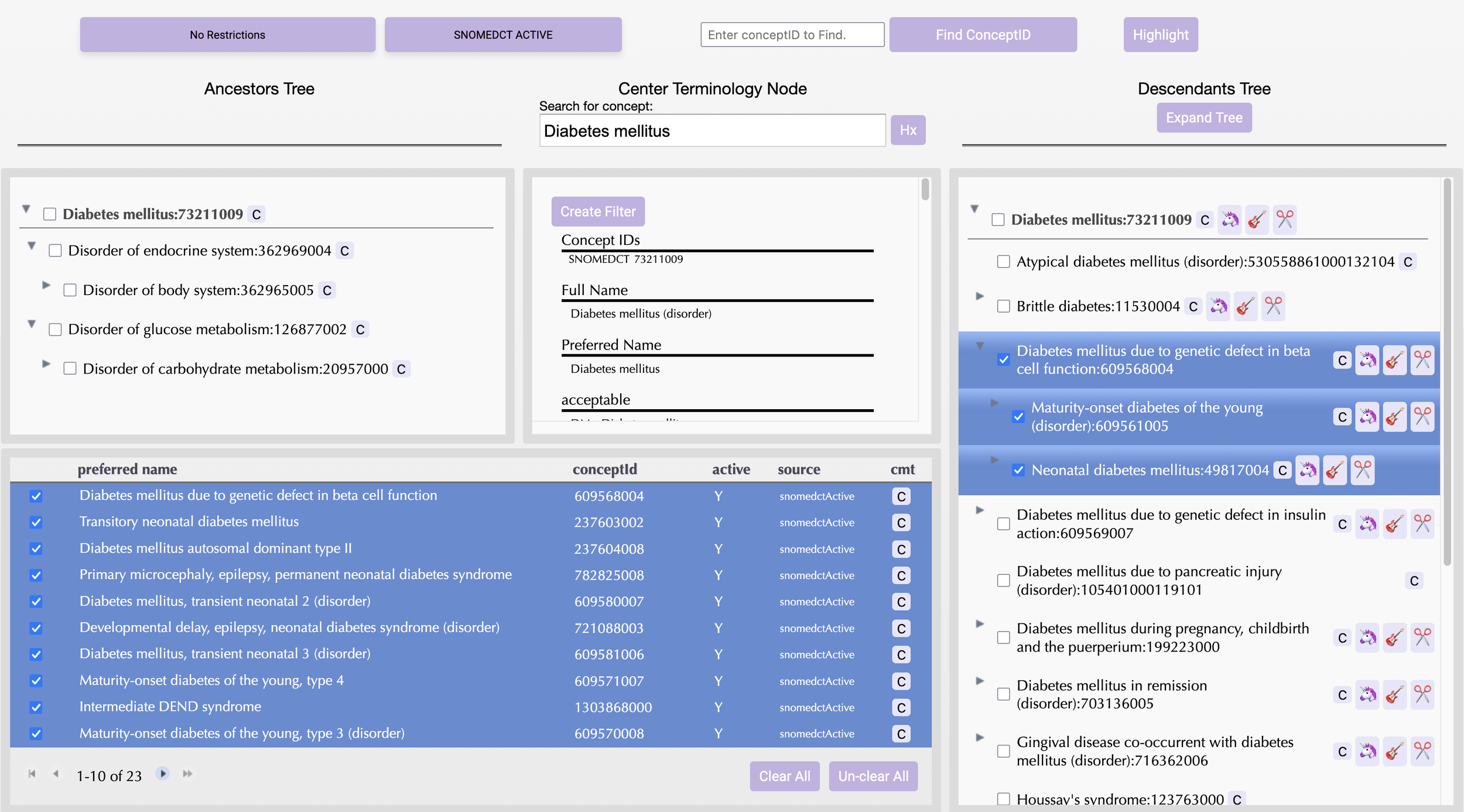The width and height of the screenshot is (1464, 812).
Task: Uncheck Transitory neonatal diabetes mellitus row
Action: tap(36, 522)
